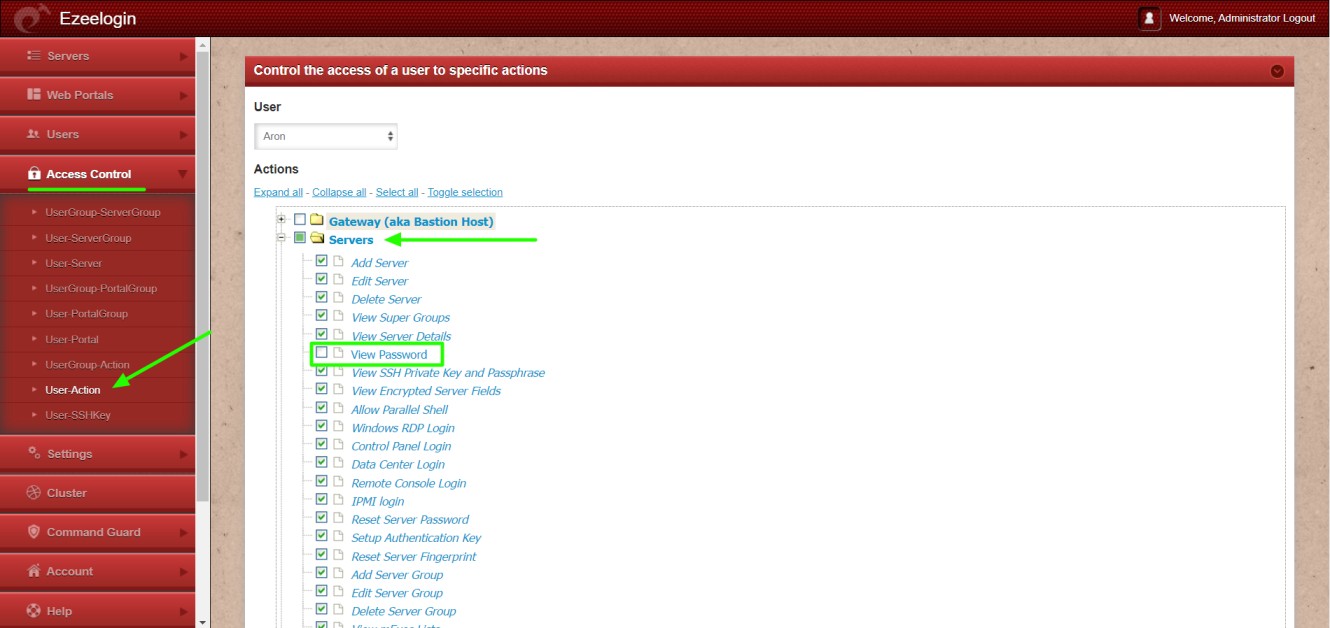Click the Add Server document icon
Viewport: 1330px width, 628px height.
coord(338,262)
